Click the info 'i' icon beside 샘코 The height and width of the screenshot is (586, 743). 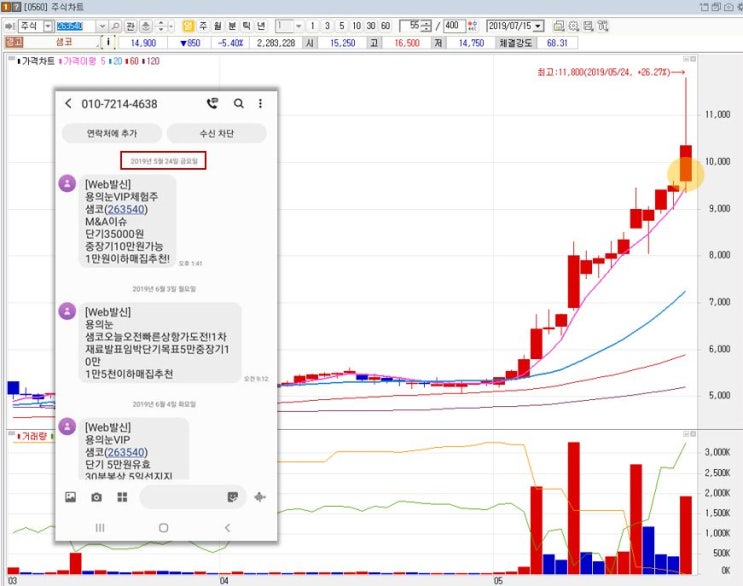(x=108, y=42)
